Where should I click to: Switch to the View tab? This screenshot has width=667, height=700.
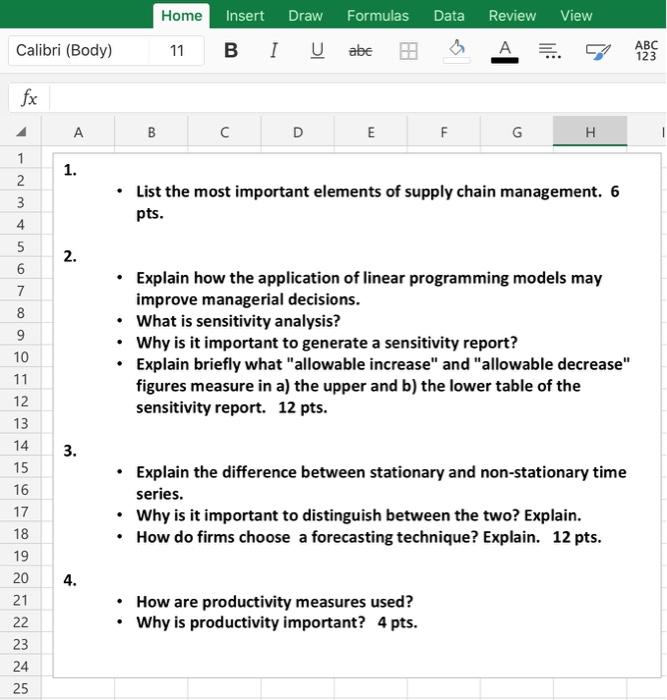pos(576,16)
